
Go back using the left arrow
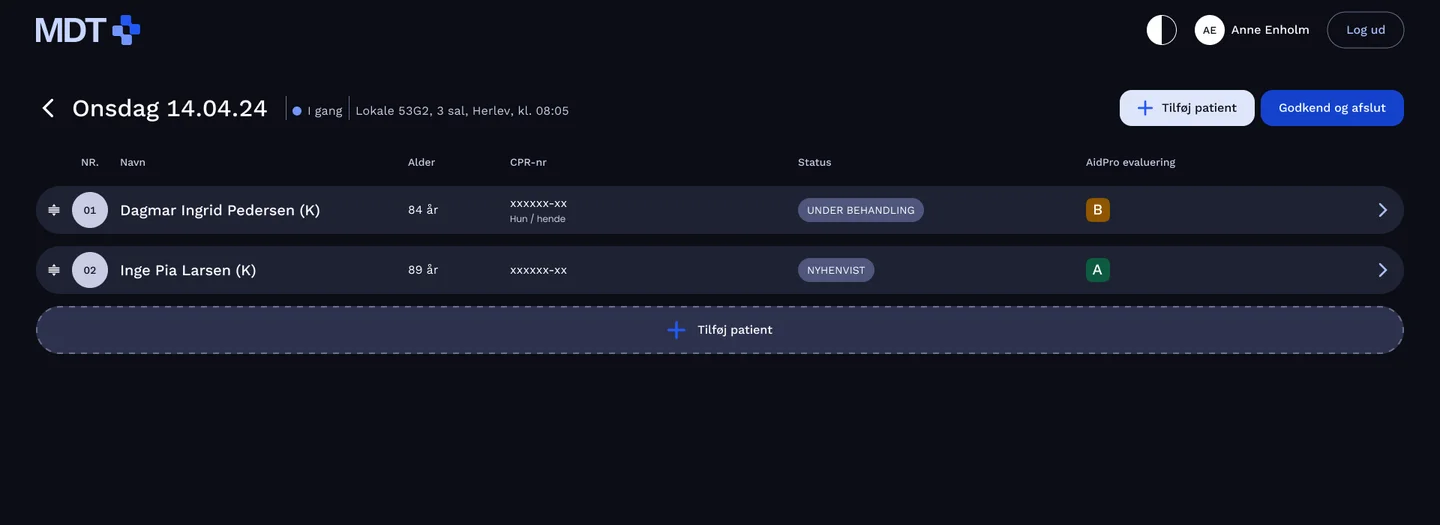pos(48,108)
